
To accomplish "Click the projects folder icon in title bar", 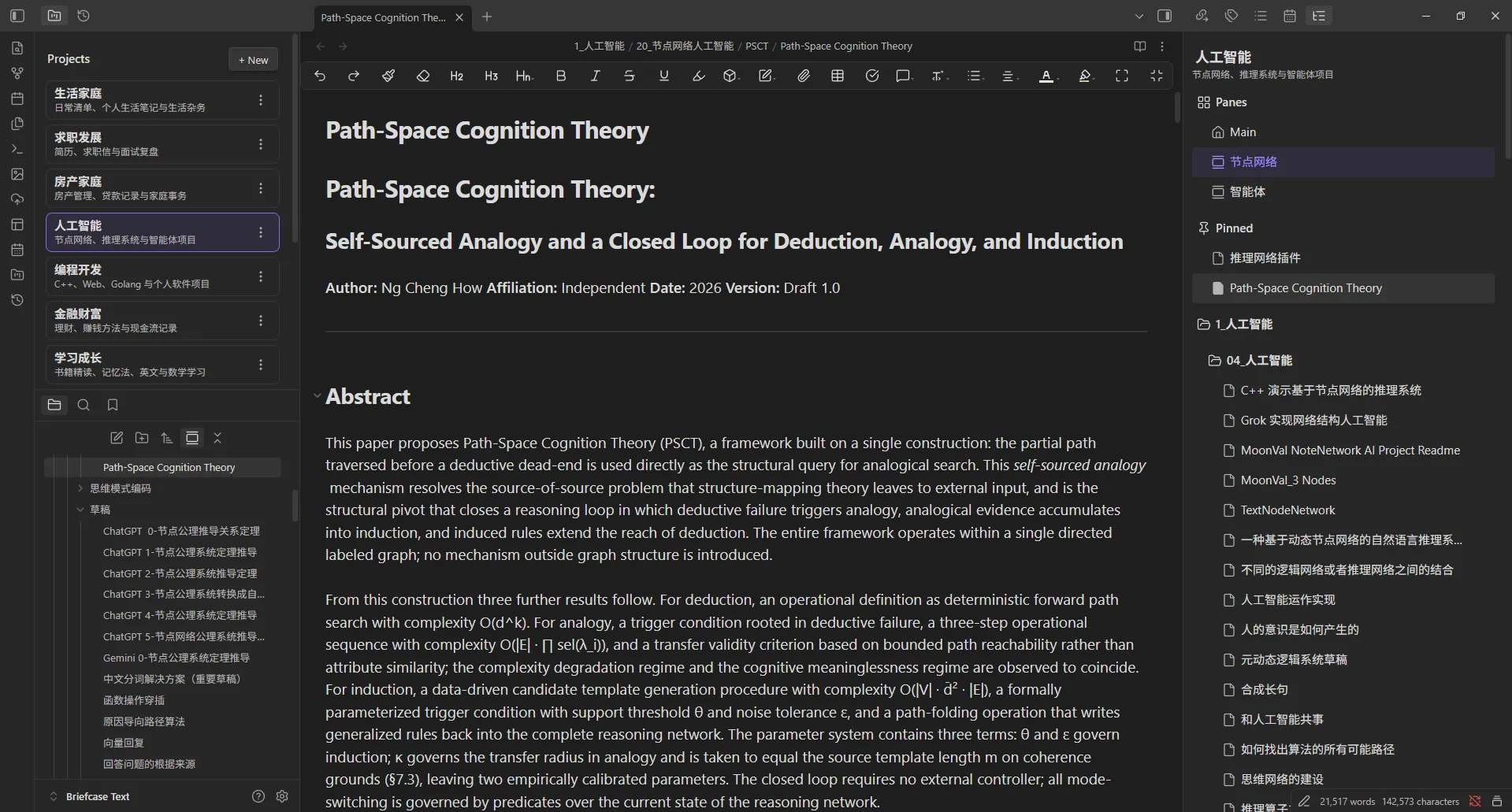I will 54,16.
